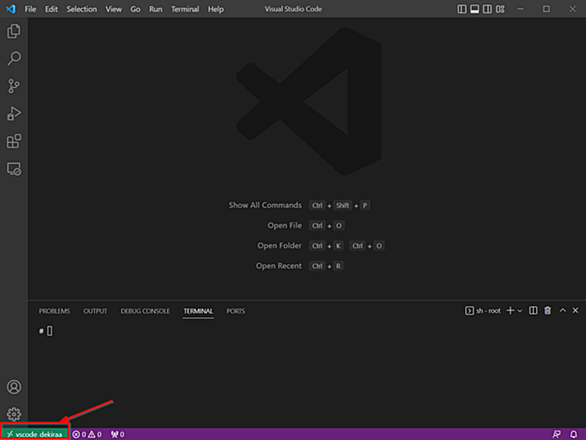The height and width of the screenshot is (440, 586).
Task: Toggle the bottom panel layout button
Action: pos(475,9)
